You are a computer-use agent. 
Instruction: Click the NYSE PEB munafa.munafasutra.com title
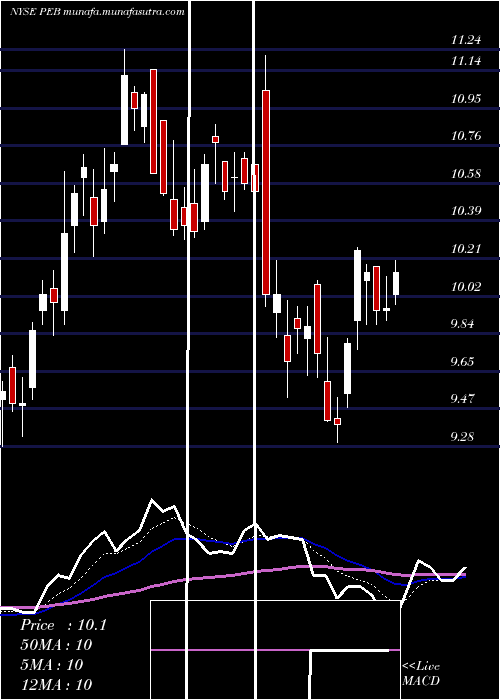click(97, 12)
